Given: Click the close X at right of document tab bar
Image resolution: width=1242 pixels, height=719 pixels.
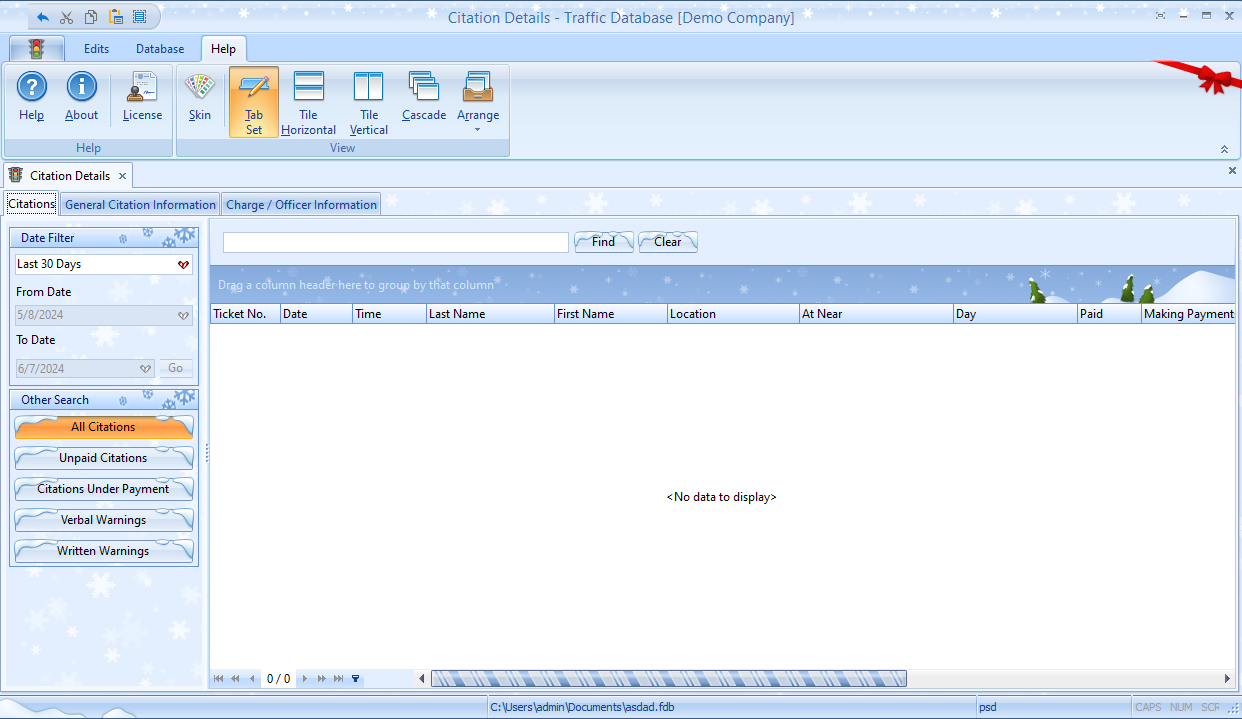Looking at the screenshot, I should point(1232,171).
